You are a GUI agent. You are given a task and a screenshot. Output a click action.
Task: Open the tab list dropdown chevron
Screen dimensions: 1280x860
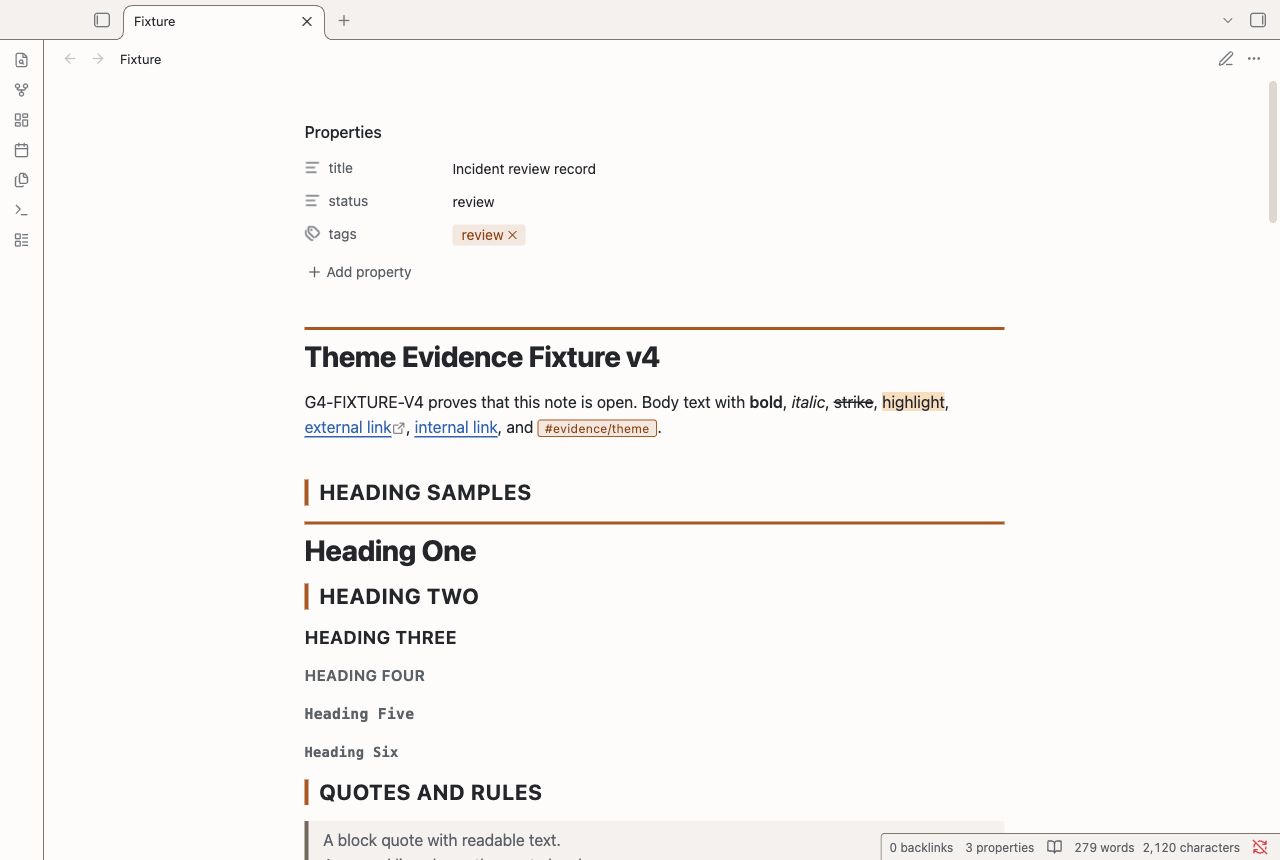1228,20
